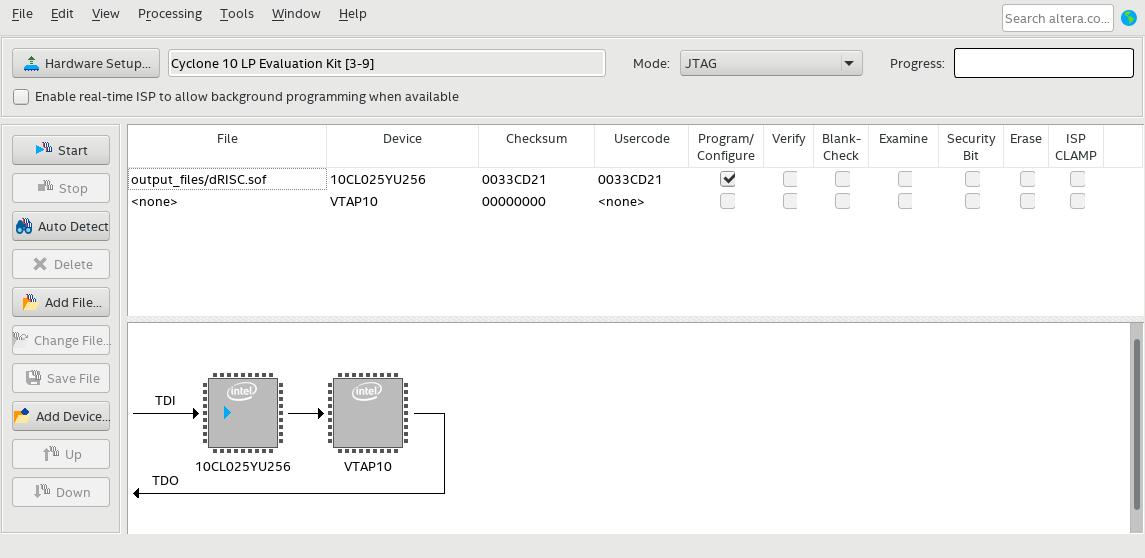
Task: Open the Edit menu
Action: 62,14
